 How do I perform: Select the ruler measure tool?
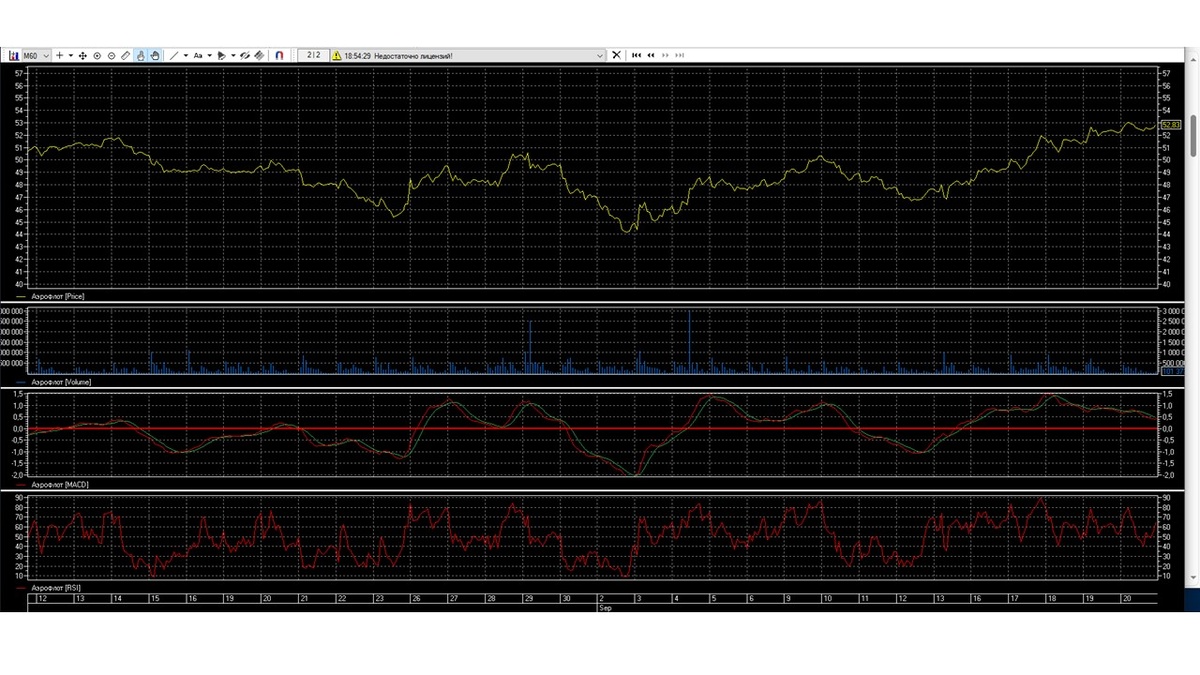[125, 55]
